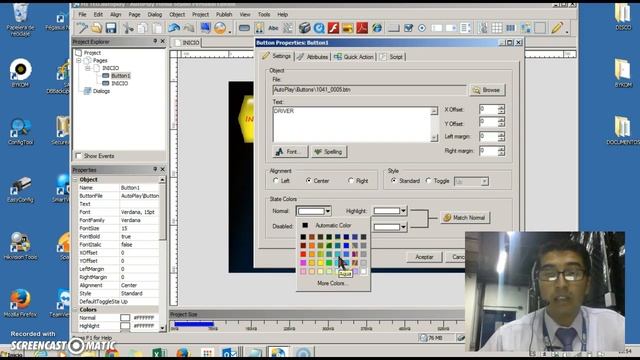Screen dimensions: 640x360
Task: Pick the Automatic Color black swatch
Action: pyautogui.click(x=305, y=225)
